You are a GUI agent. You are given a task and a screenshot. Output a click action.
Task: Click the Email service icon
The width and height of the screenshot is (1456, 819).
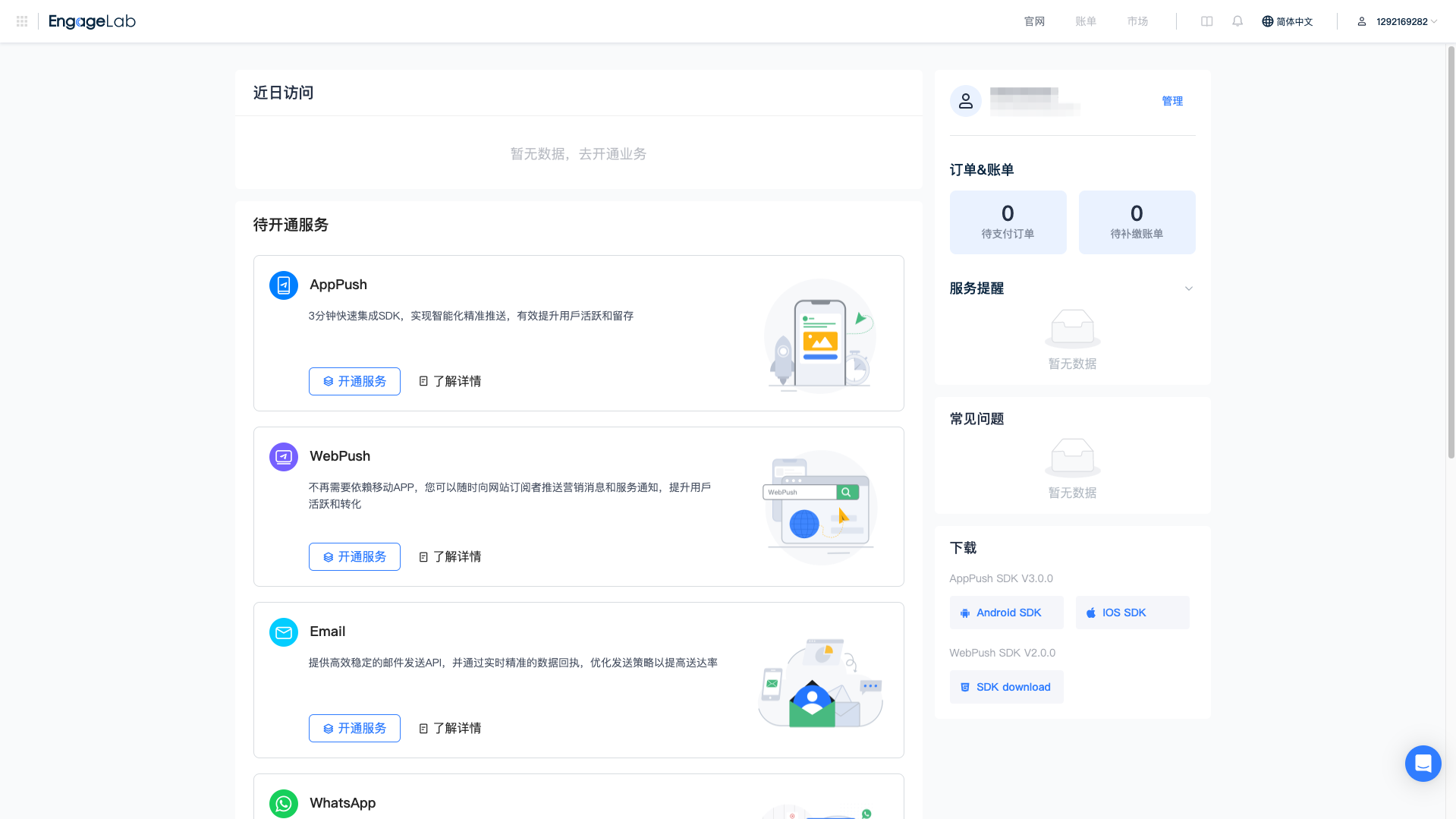[x=284, y=632]
